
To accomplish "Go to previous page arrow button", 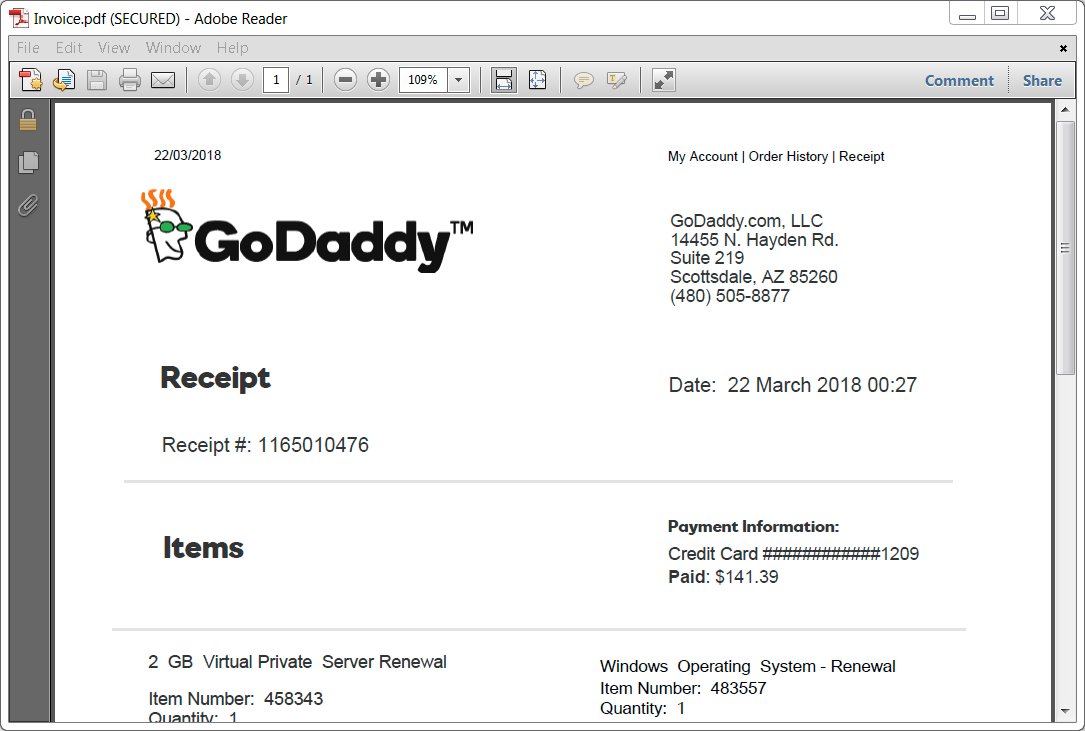I will (x=209, y=80).
